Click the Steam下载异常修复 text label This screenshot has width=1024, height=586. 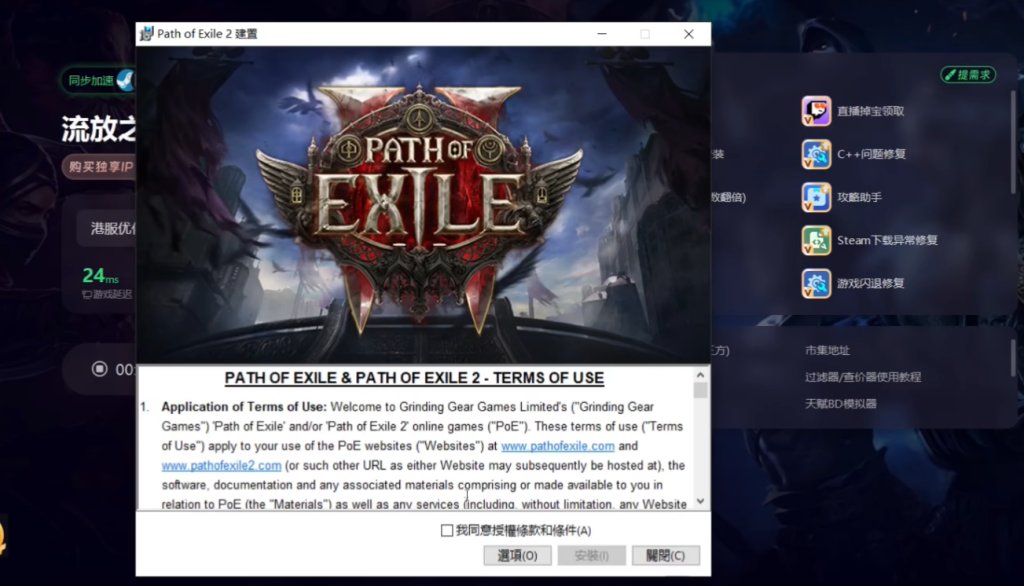(888, 240)
